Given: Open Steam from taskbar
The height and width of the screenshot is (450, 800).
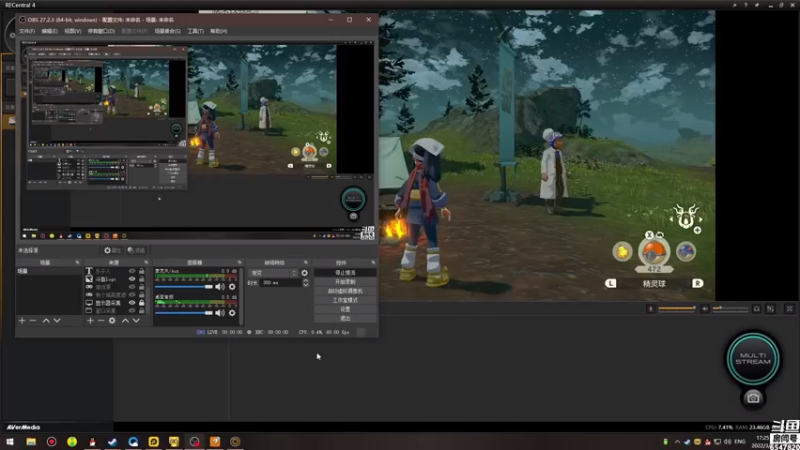Looking at the screenshot, I should point(113,441).
